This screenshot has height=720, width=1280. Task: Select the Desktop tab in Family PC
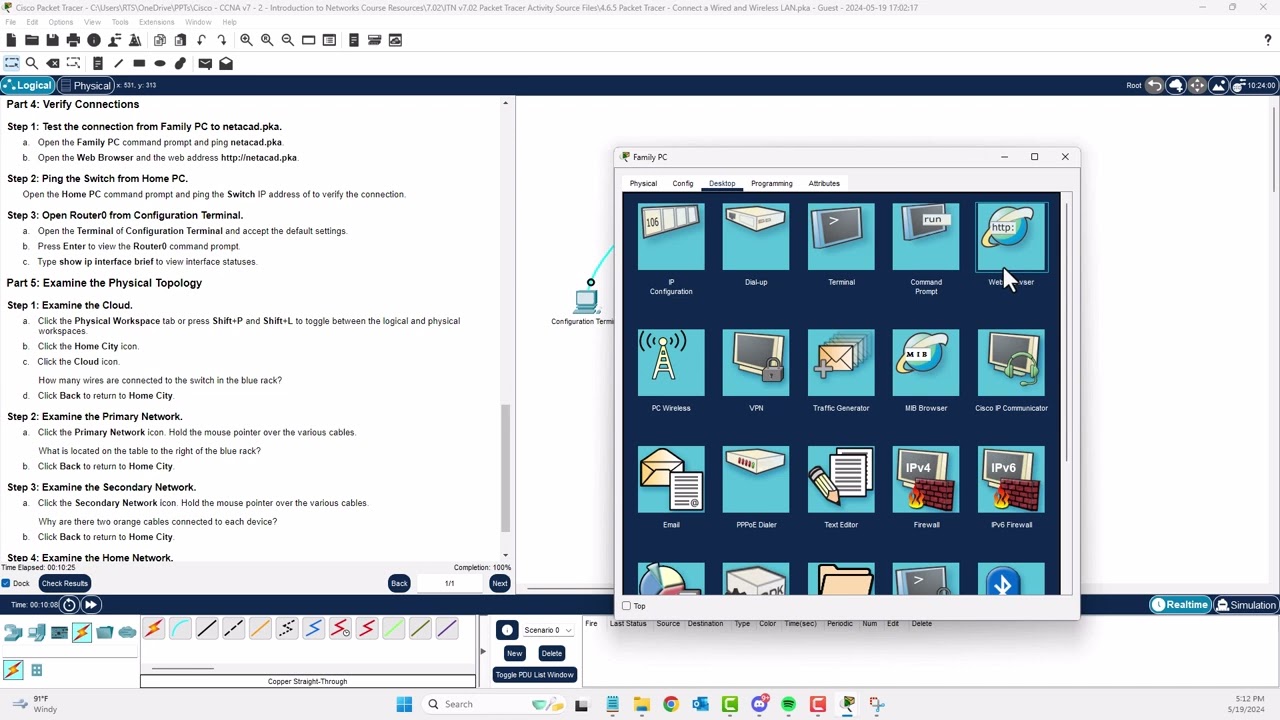[x=722, y=183]
